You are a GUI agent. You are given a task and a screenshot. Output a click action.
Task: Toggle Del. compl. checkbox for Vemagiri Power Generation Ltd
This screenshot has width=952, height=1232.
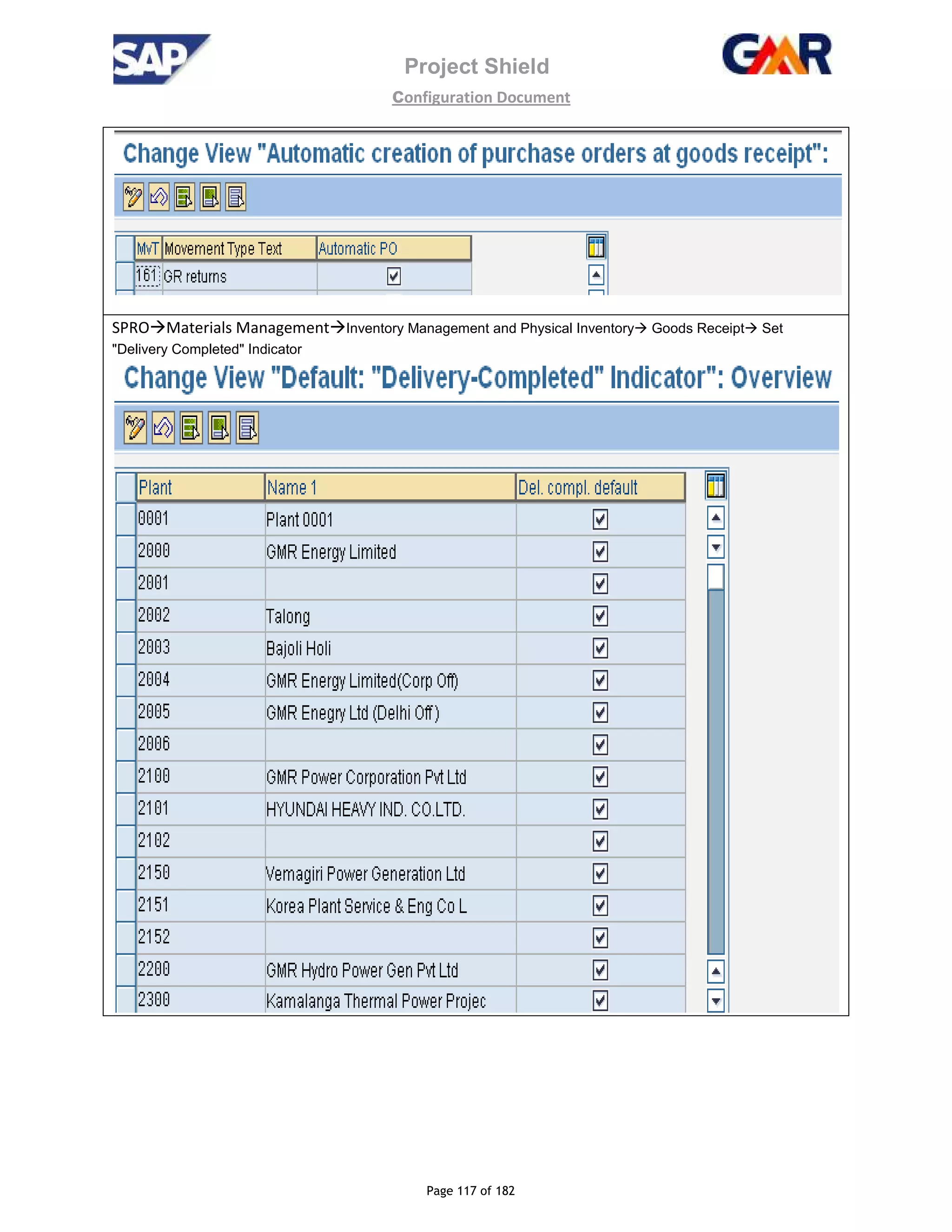tap(600, 873)
